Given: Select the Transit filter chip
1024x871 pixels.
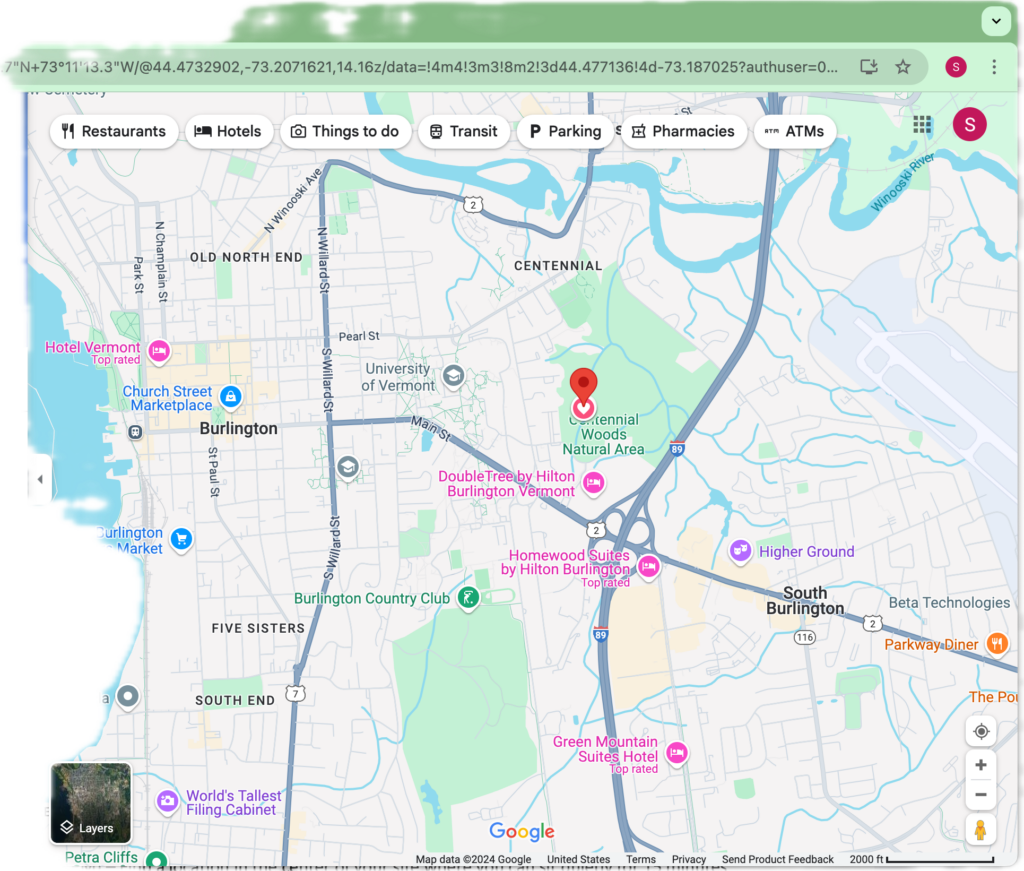Looking at the screenshot, I should coord(464,131).
